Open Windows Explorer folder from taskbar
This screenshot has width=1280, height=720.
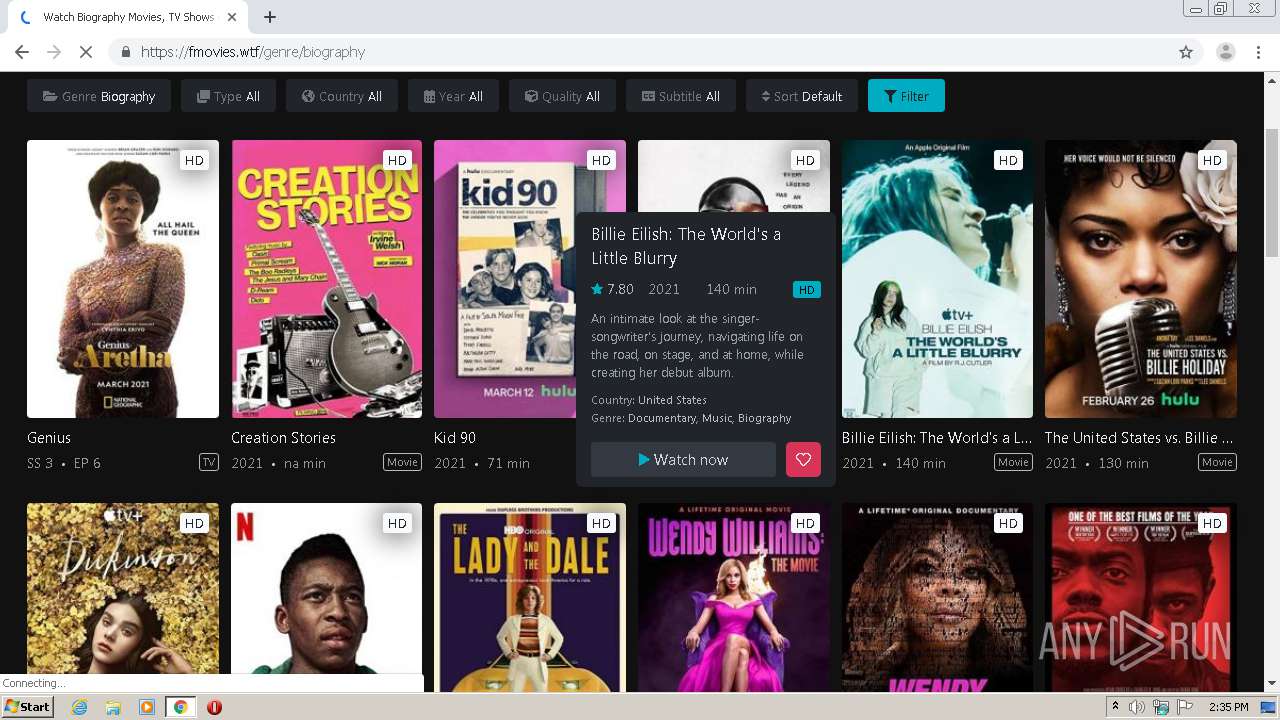coord(113,707)
